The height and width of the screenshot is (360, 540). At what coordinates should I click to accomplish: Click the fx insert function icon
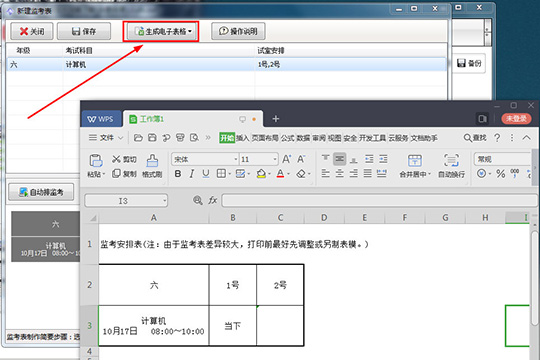tap(212, 200)
